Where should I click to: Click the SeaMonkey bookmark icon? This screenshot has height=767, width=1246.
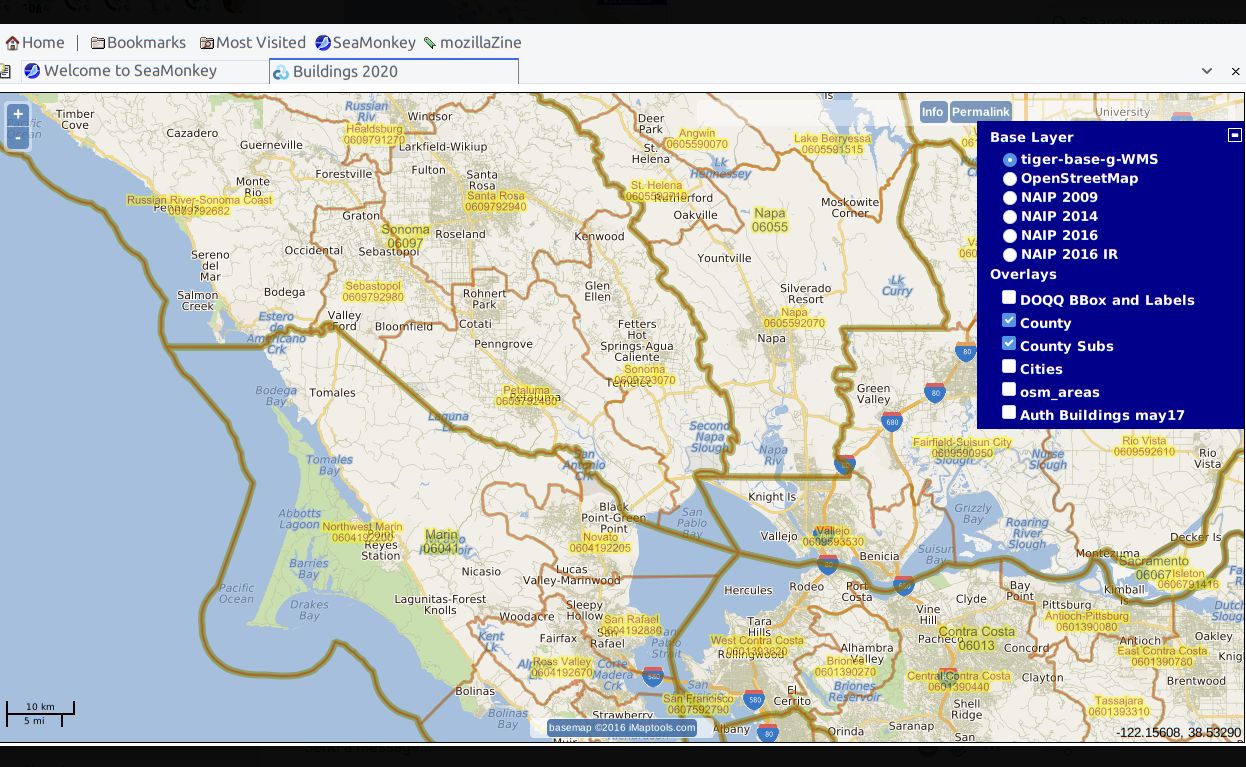(x=323, y=43)
